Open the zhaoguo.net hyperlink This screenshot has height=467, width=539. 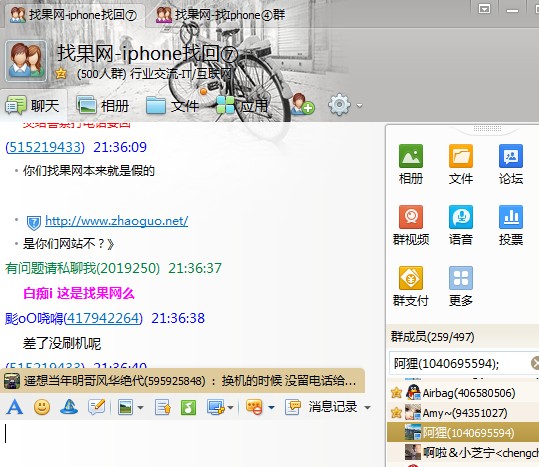point(117,221)
